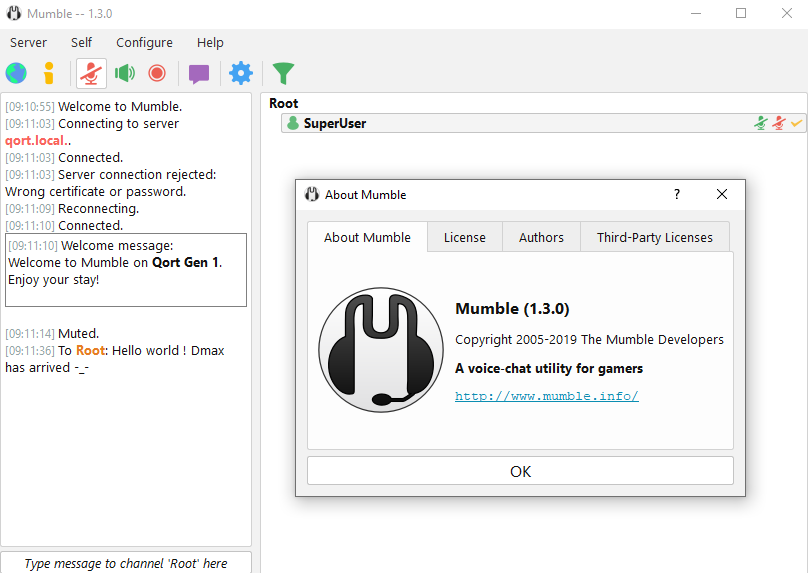Viewport: 808px width, 573px height.
Task: Open the server connect globe icon
Action: pos(16,73)
